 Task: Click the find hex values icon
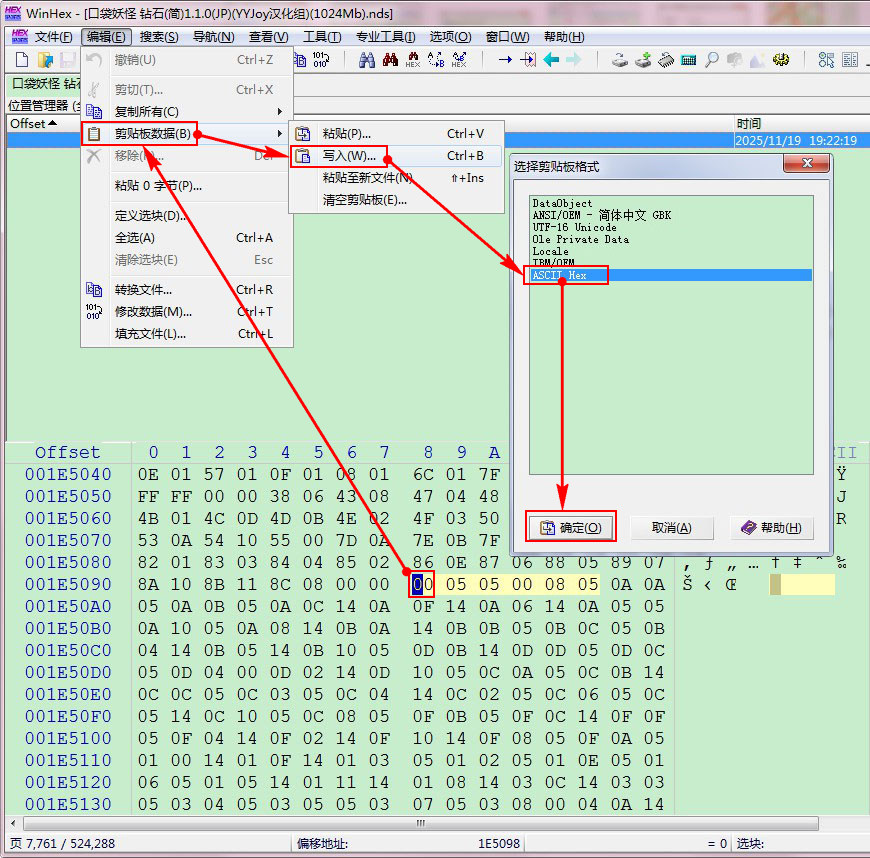pos(413,60)
